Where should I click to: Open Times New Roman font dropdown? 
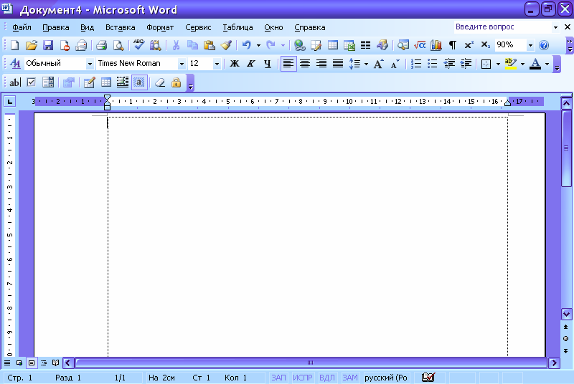click(182, 64)
